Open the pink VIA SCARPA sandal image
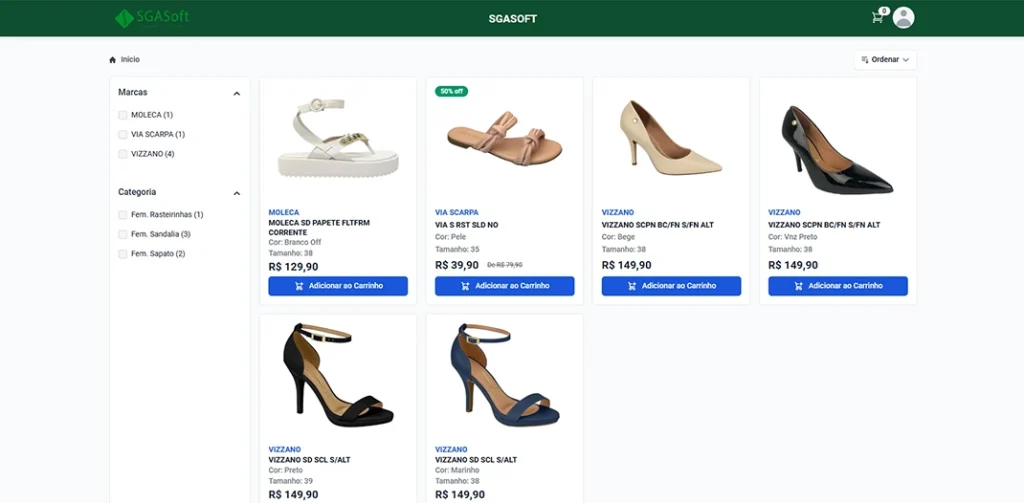 tap(505, 138)
